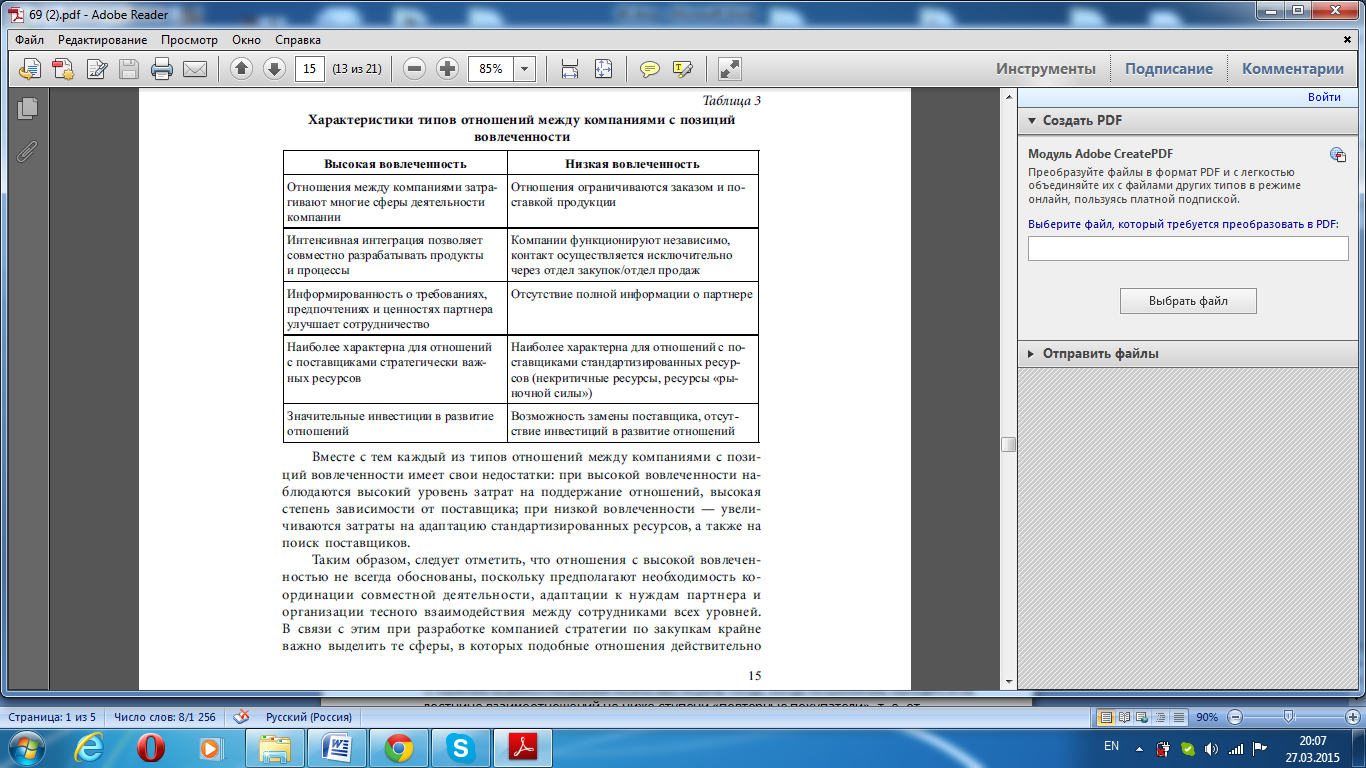The height and width of the screenshot is (768, 1366).
Task: Go to previous page arrow
Action: tap(241, 69)
